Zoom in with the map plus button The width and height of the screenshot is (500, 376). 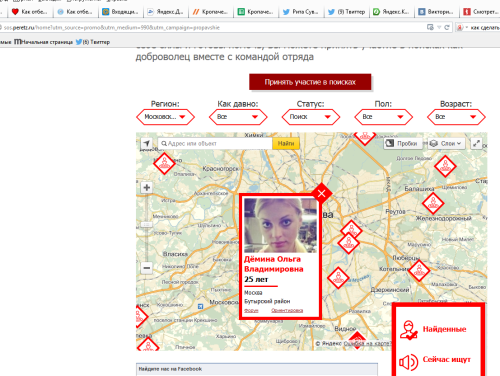click(x=146, y=187)
